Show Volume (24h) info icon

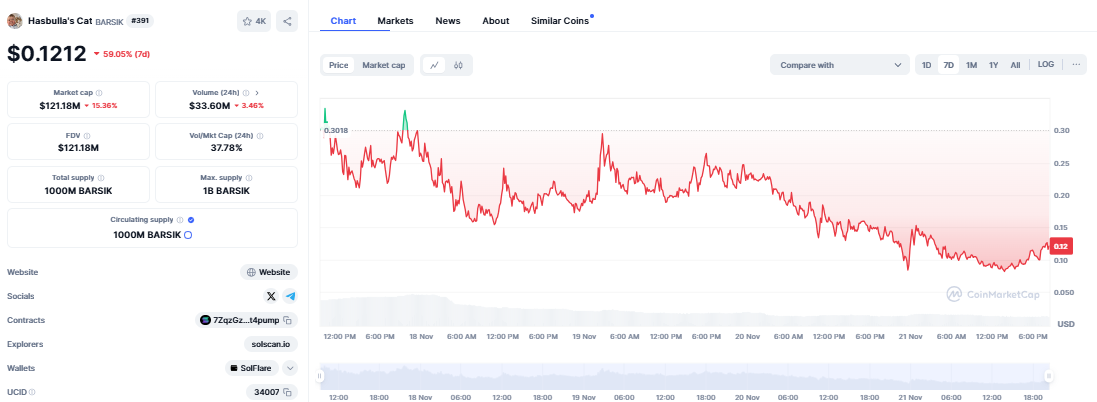246,92
